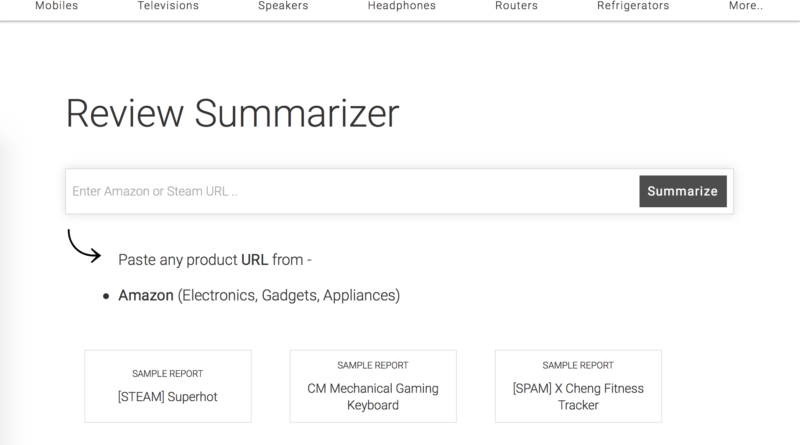Click the curved arrow icon below input
800x445 pixels.
84,246
